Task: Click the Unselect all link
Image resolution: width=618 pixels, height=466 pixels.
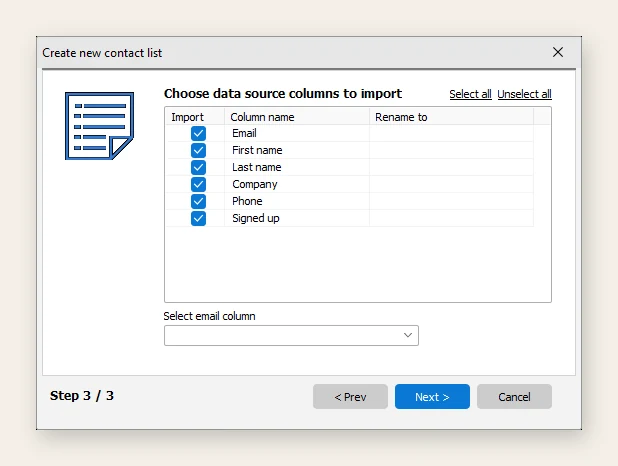Action: click(x=524, y=94)
